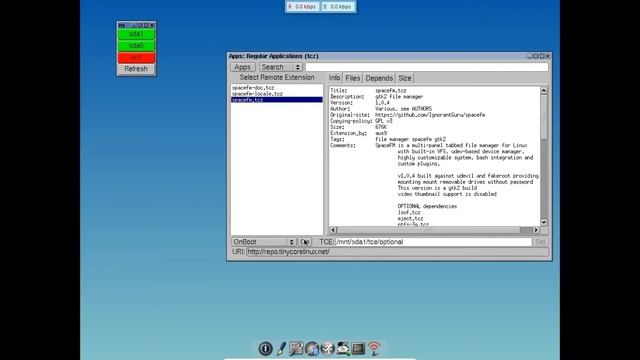640x360 pixels.
Task: Toggle mount of sda5 partition
Action: tap(136, 46)
